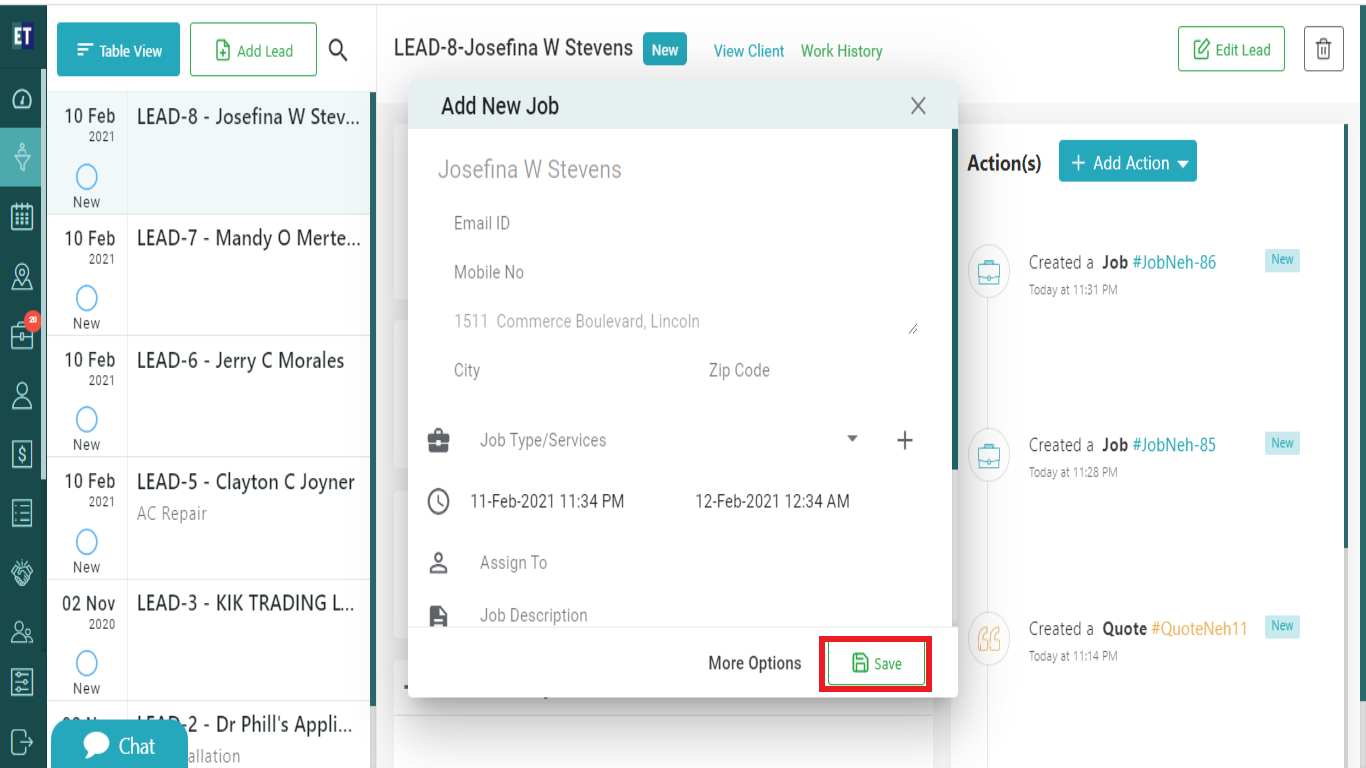This screenshot has width=1366, height=768.
Task: Click the New badge beside lead title
Action: (665, 50)
